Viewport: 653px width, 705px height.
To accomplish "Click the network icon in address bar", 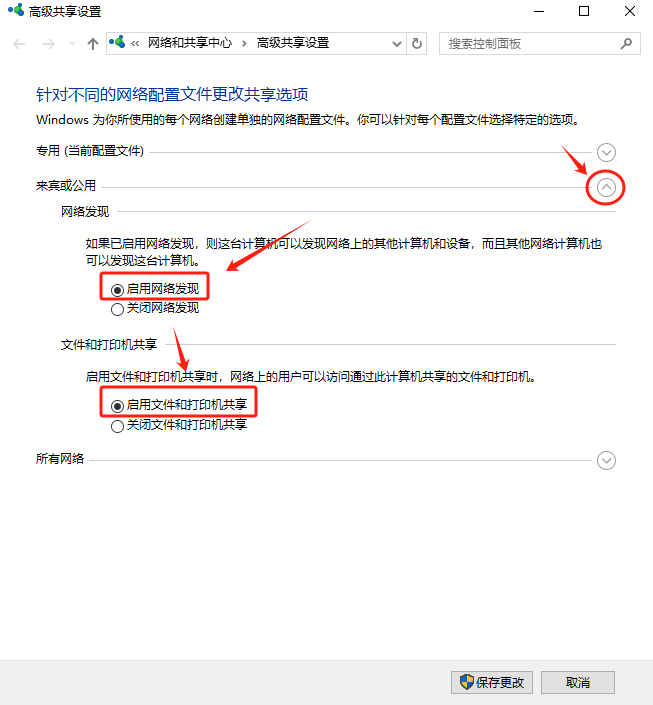I will click(x=119, y=43).
